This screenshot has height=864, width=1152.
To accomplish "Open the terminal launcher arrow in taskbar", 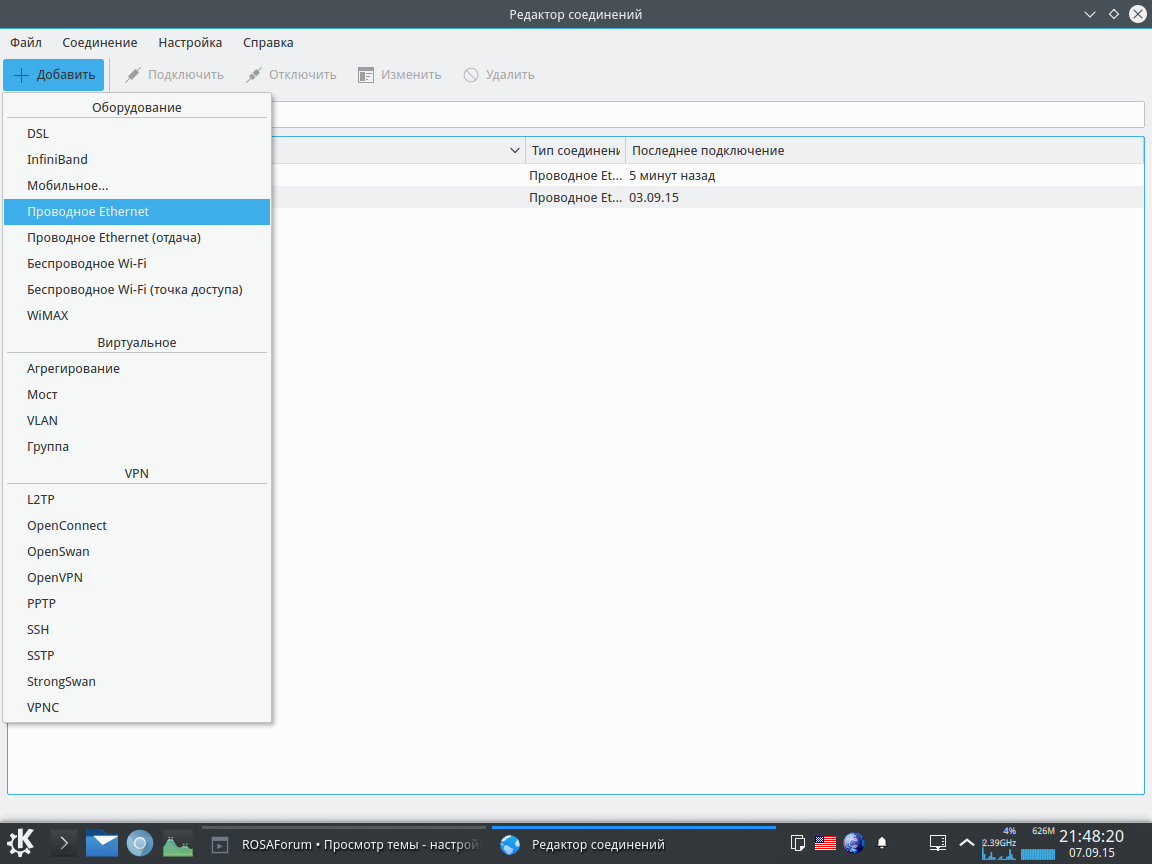I will tap(63, 843).
